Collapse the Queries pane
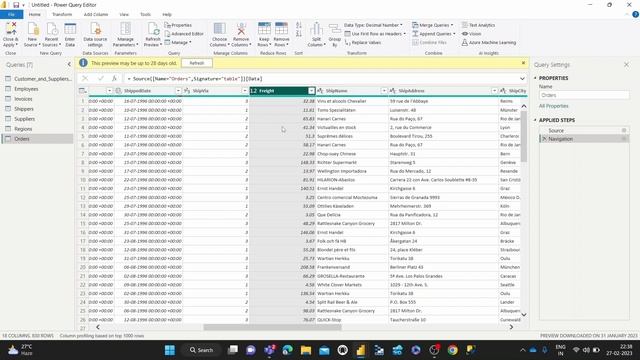The height and width of the screenshot is (360, 640). (x=69, y=64)
